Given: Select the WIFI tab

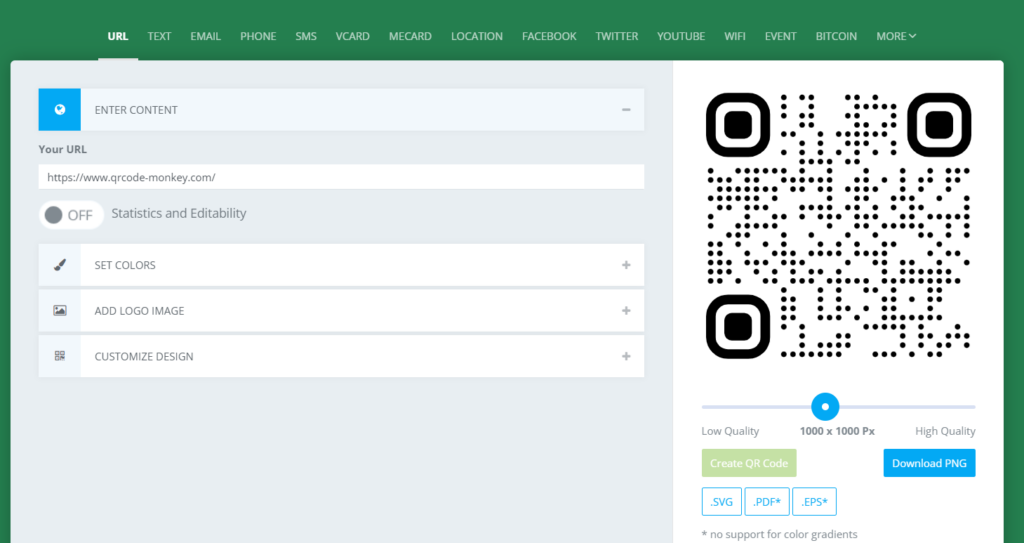Looking at the screenshot, I should coord(735,36).
